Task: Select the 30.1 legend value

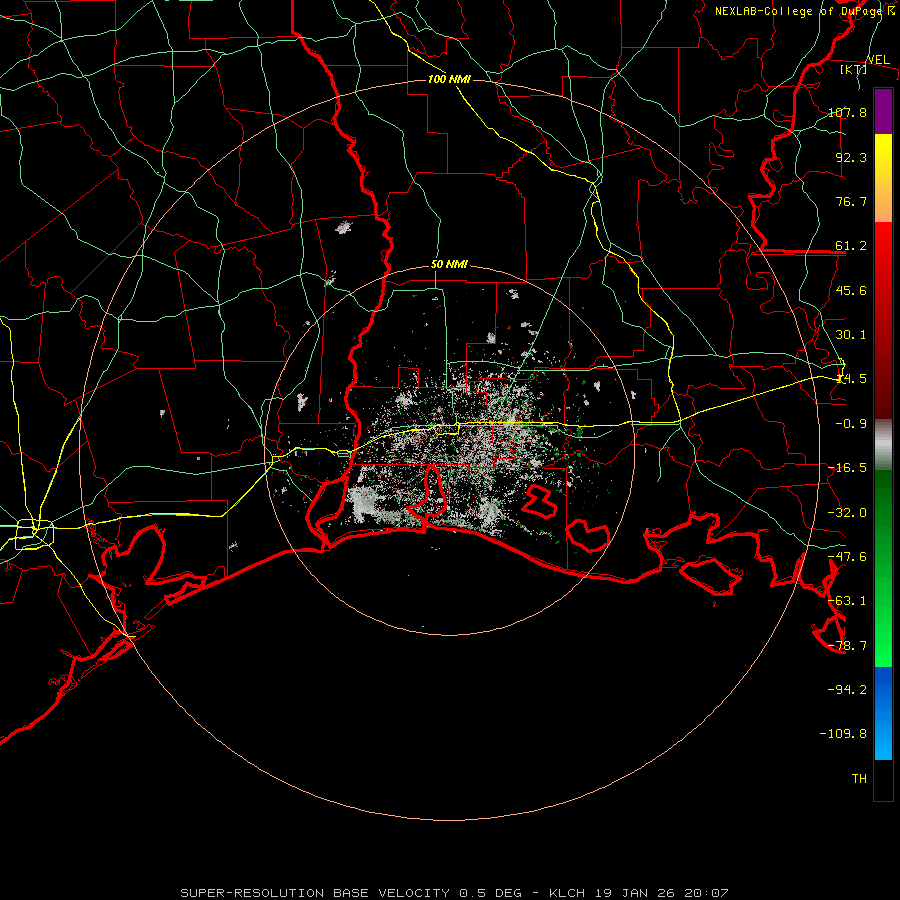Action: [x=851, y=335]
